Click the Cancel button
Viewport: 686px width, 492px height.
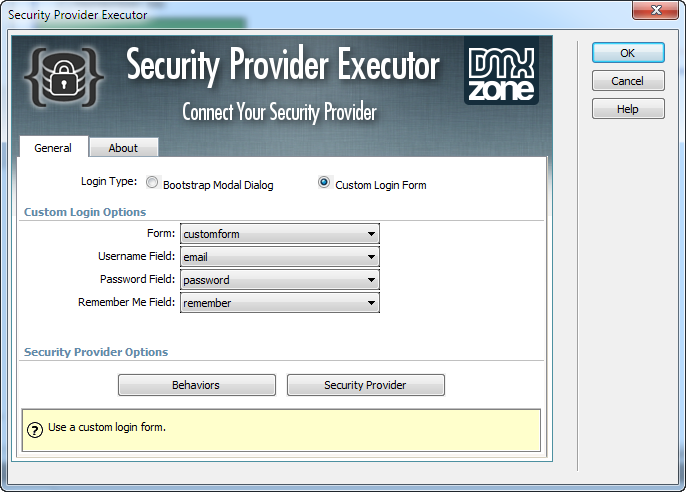[x=628, y=81]
